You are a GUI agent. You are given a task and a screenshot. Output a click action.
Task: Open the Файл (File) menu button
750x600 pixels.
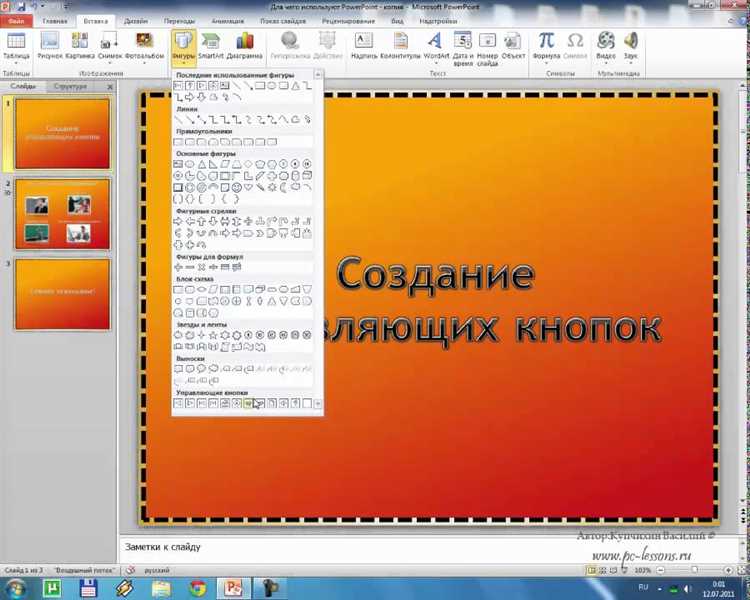(16, 20)
